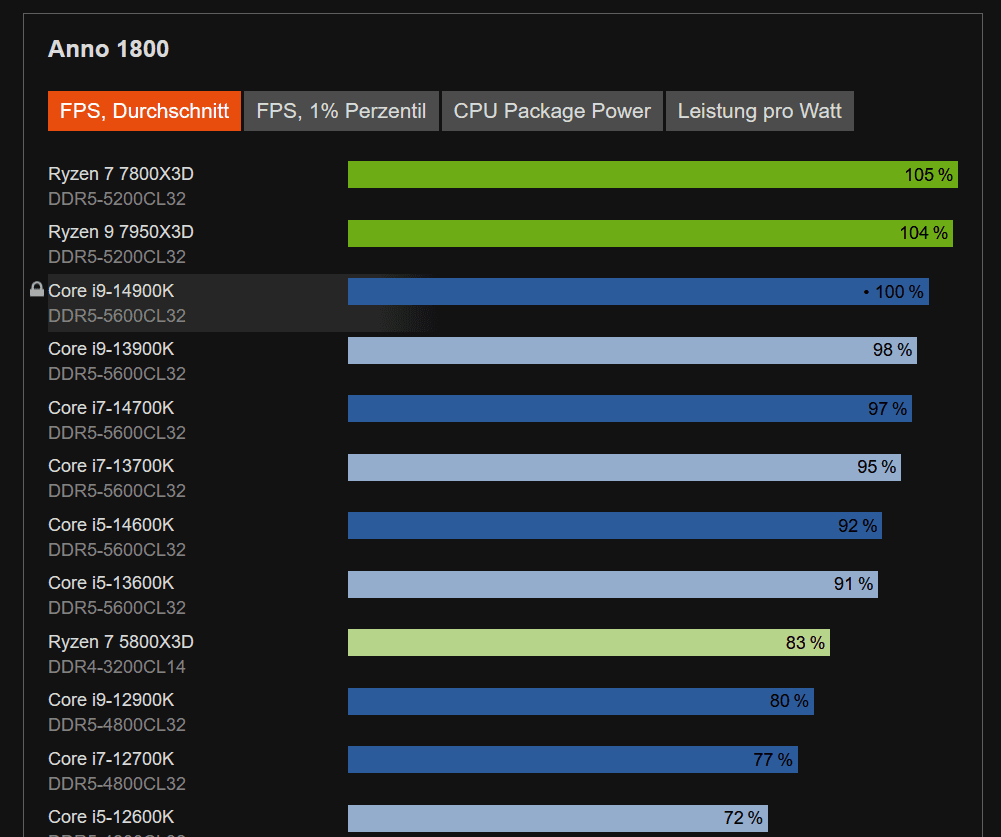Click DDR5-5200CL32 under Ryzen 7 7800X3D
Screen dimensions: 1001x837
point(117,199)
